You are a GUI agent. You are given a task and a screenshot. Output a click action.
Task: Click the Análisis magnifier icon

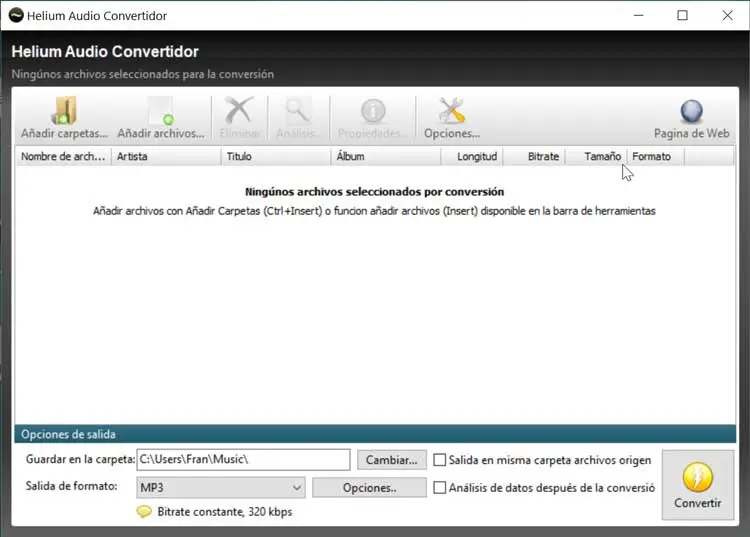coord(298,110)
